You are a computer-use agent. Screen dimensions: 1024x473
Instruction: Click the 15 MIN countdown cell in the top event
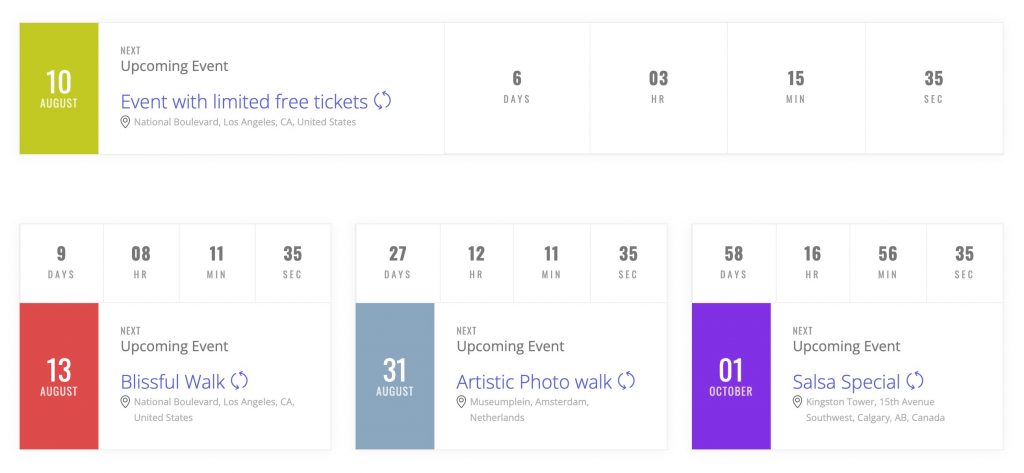[x=796, y=89]
